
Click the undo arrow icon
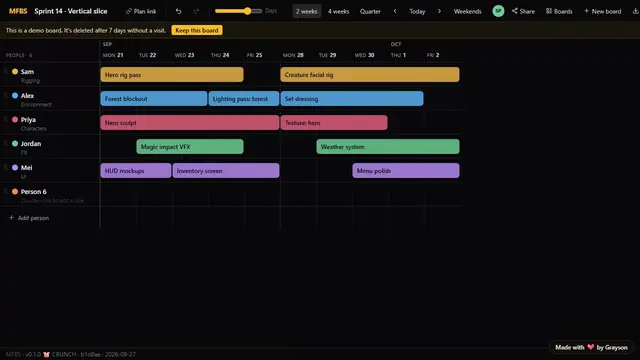pos(178,11)
